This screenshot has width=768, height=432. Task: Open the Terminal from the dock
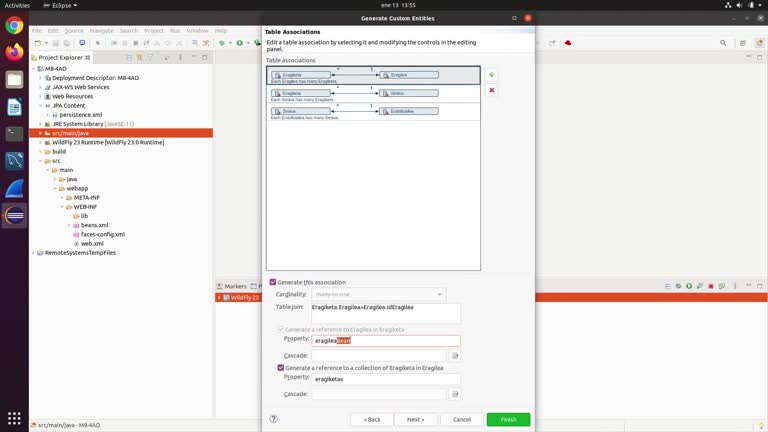coord(14,133)
